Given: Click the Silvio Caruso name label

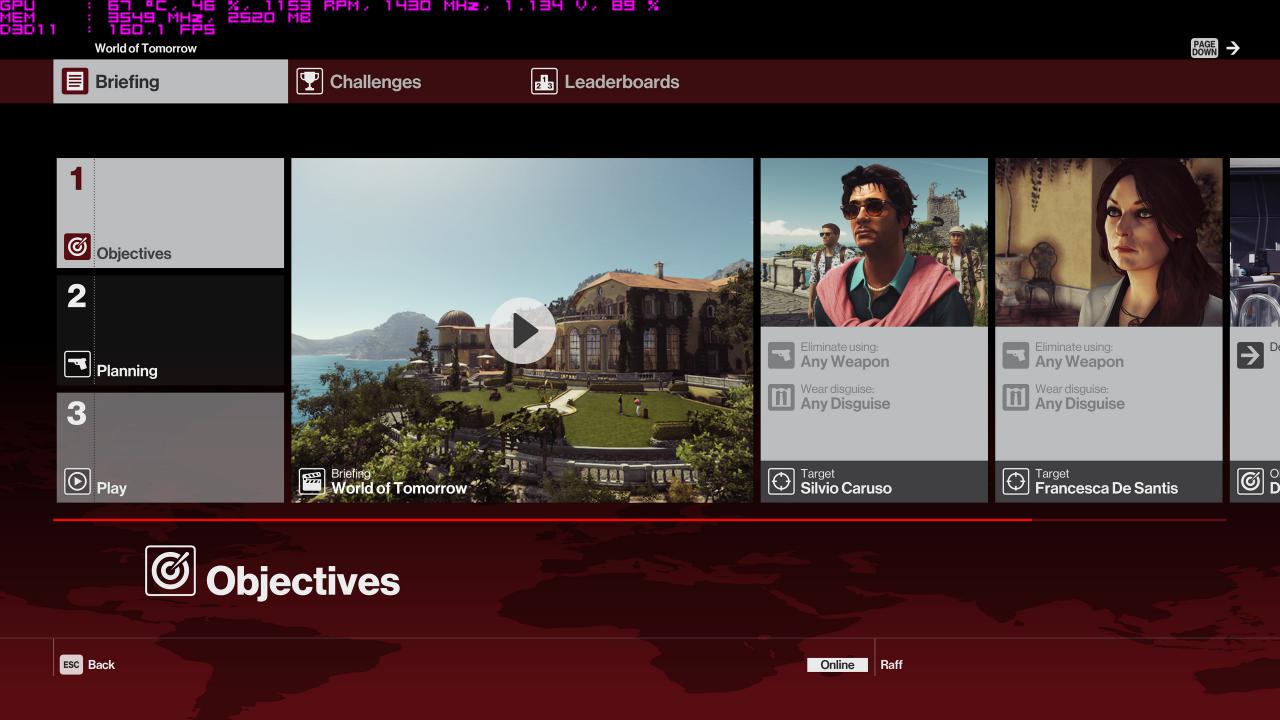Looking at the screenshot, I should 846,488.
